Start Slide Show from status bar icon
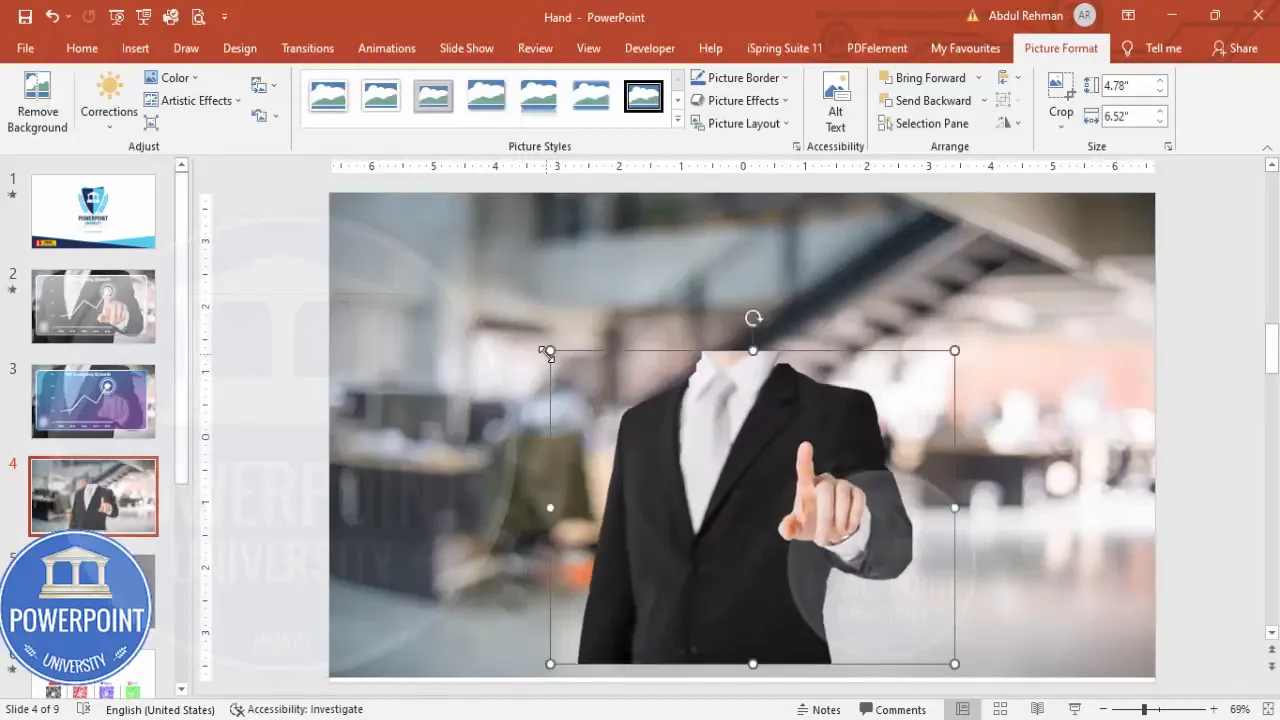 point(1074,709)
